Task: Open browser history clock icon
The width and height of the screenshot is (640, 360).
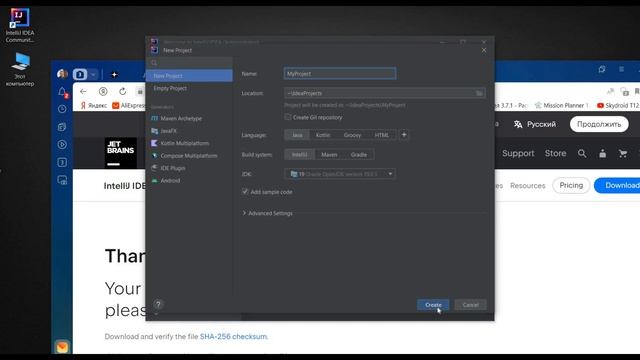Action: click(x=62, y=109)
